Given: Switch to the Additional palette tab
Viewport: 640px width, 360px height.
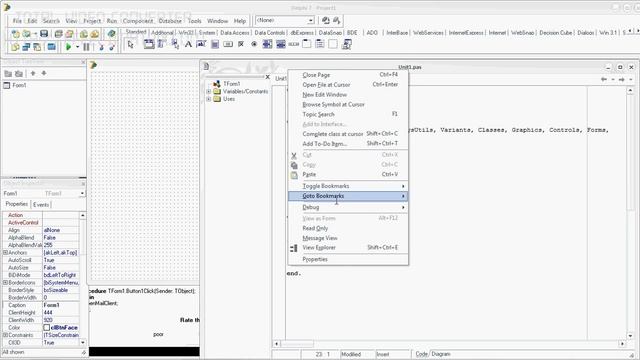Looking at the screenshot, I should coord(162,33).
